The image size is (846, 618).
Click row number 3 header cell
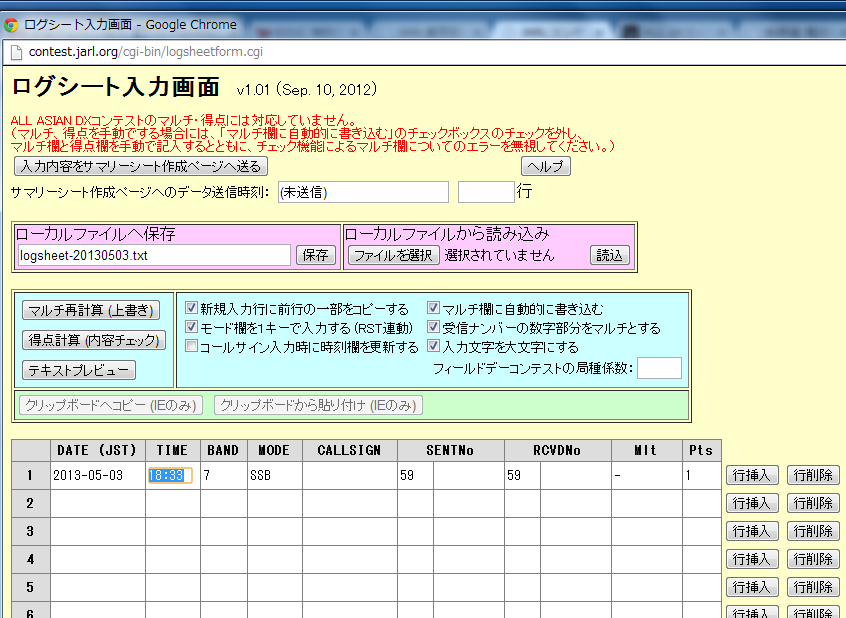click(x=31, y=532)
